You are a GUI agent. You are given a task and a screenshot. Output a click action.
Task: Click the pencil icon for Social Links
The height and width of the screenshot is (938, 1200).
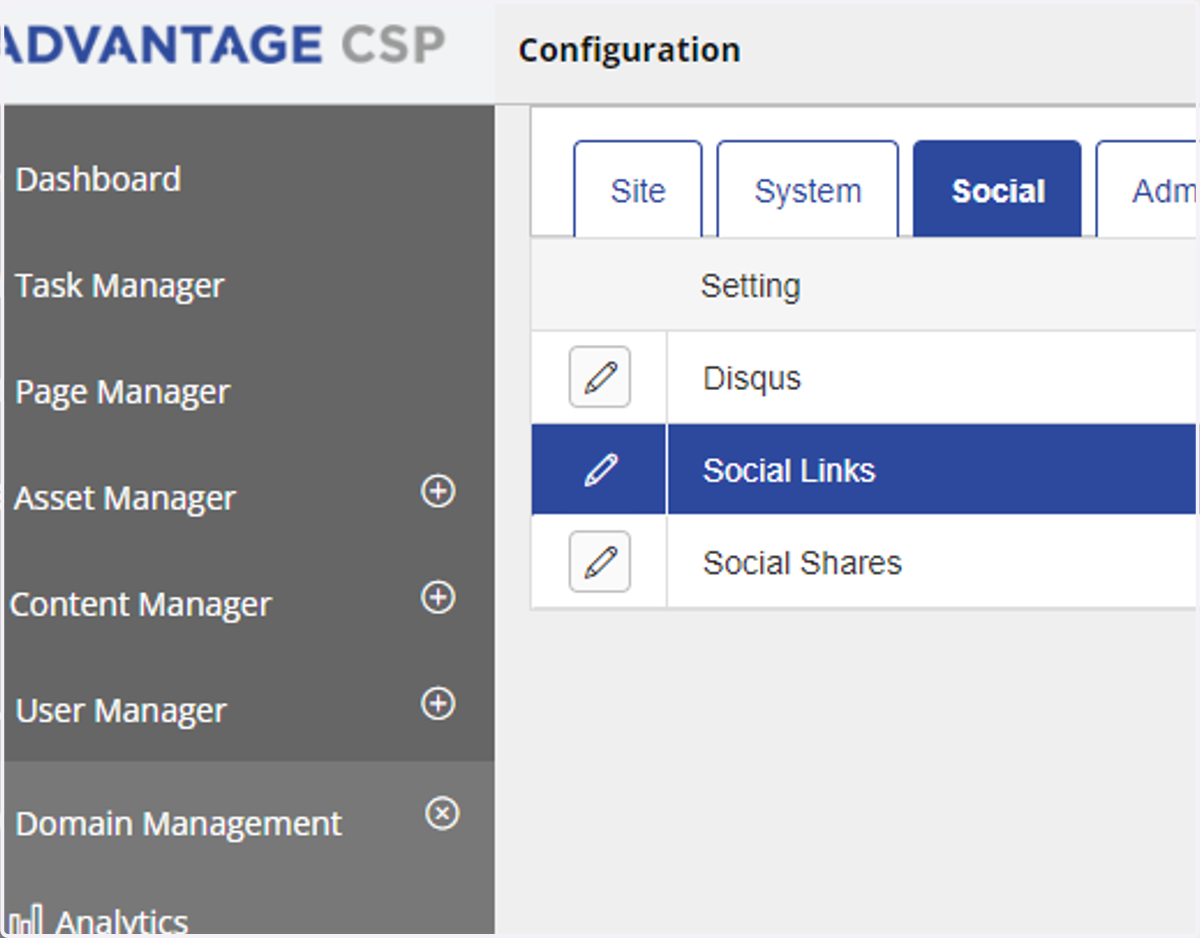point(599,469)
